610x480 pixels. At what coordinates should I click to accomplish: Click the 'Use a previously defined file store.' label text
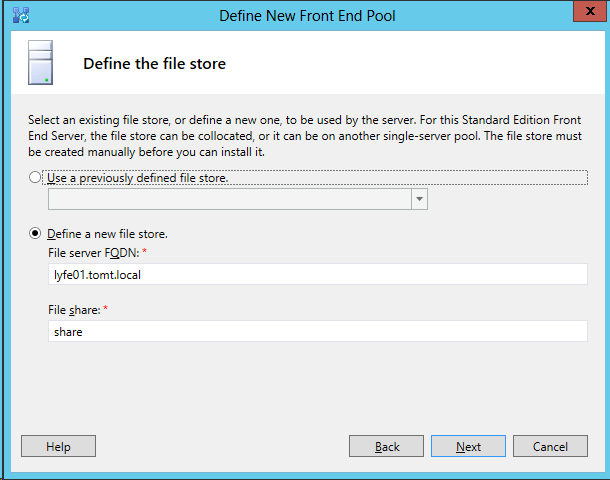[138, 178]
